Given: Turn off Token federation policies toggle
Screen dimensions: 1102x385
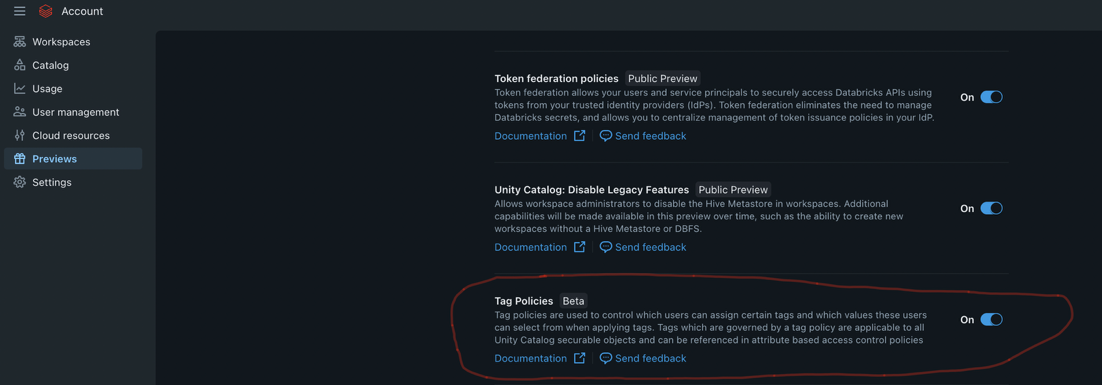Looking at the screenshot, I should coord(992,97).
